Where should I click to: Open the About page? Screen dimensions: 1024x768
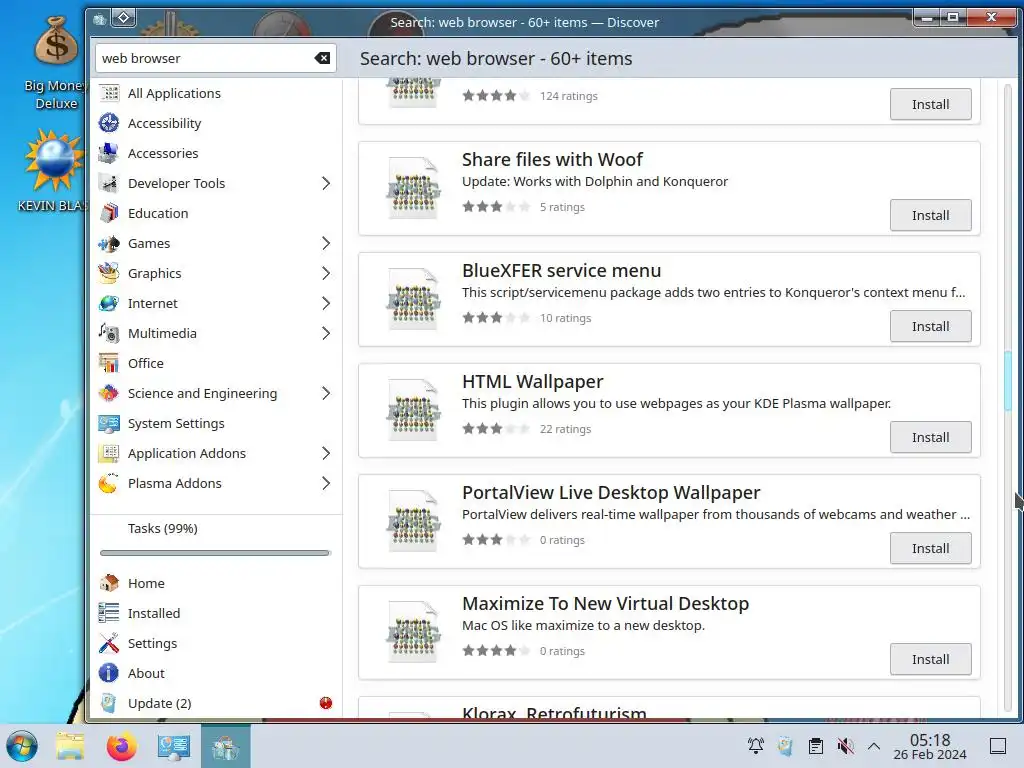click(x=216, y=673)
